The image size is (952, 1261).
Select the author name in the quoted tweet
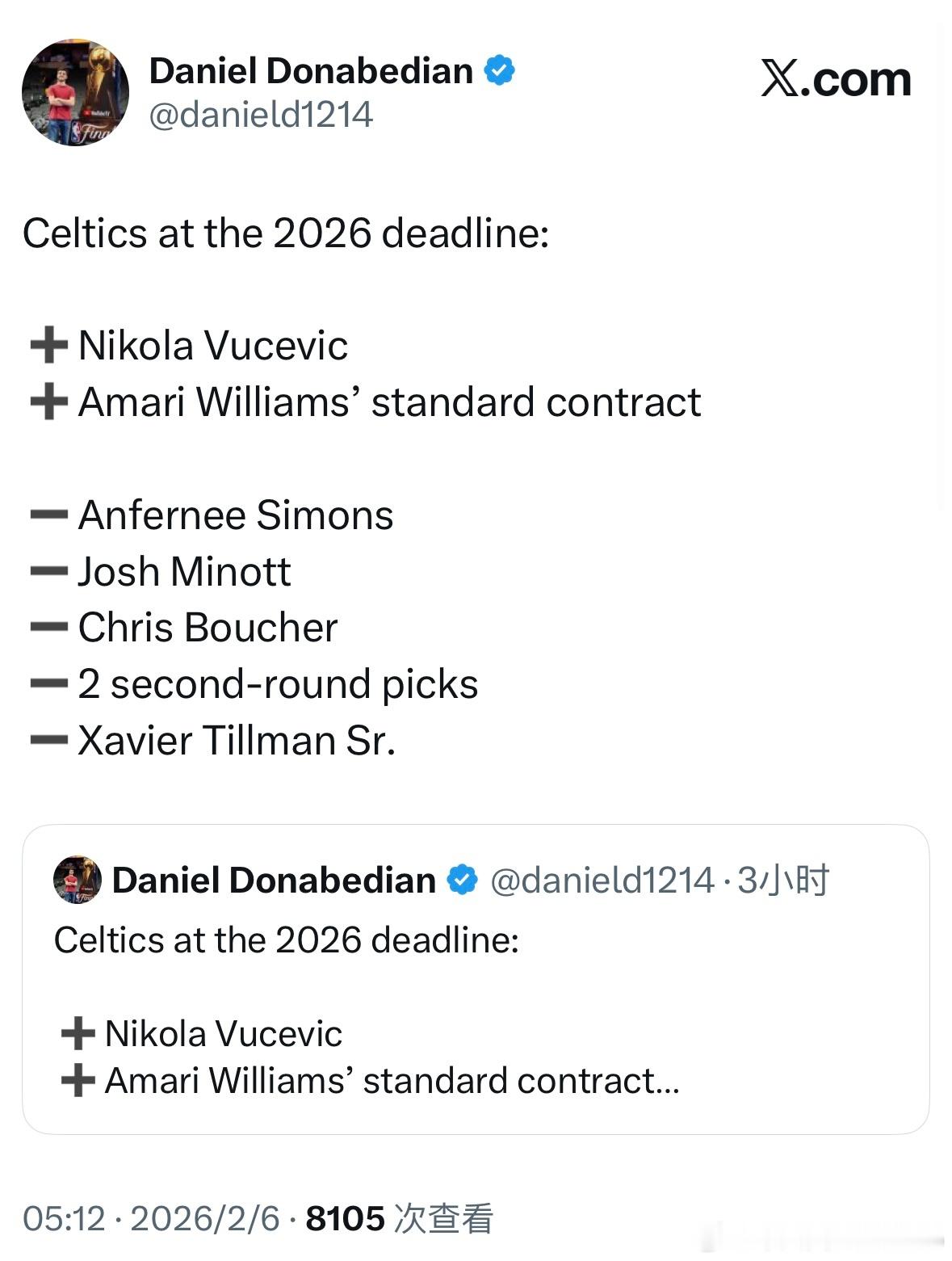click(274, 880)
